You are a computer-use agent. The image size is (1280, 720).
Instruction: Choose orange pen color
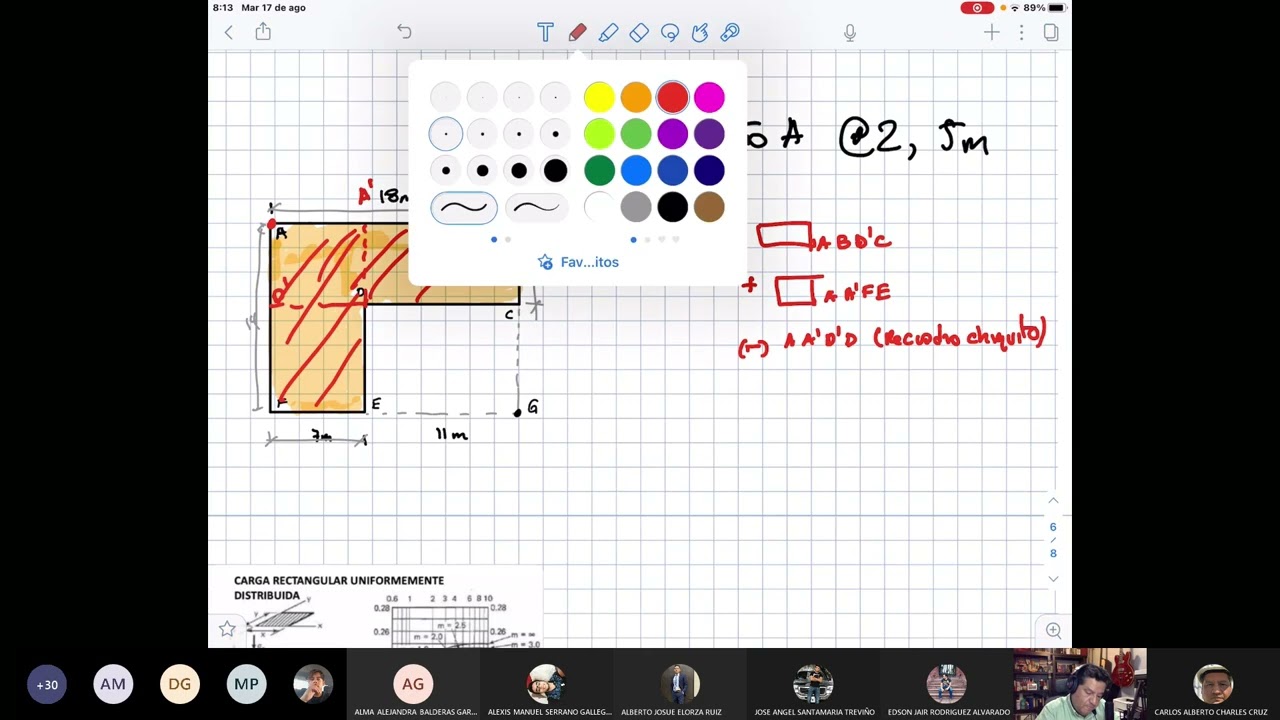(636, 97)
